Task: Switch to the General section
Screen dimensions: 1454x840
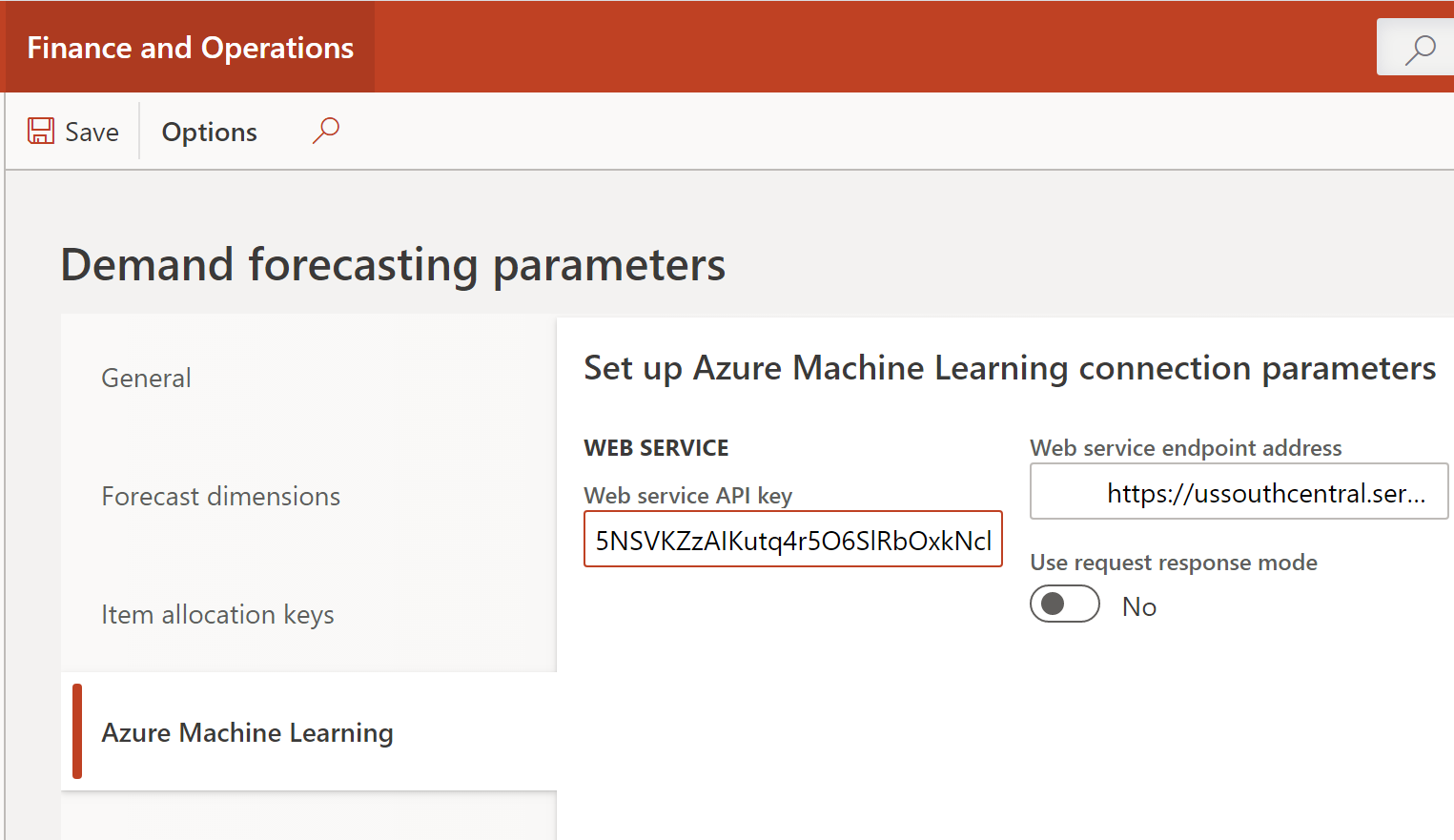Action: pos(146,378)
